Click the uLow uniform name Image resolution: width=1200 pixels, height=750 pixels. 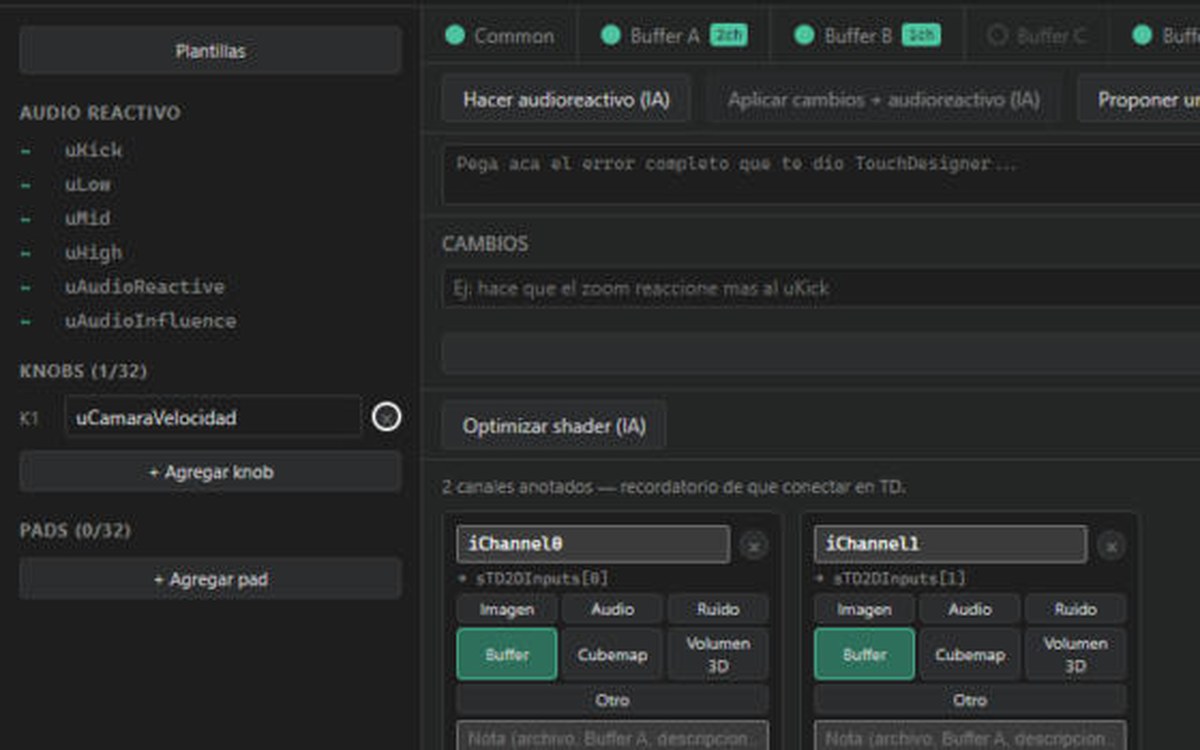[88, 184]
